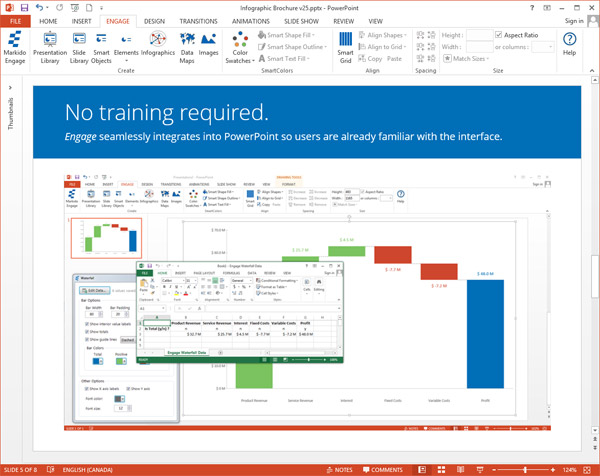Open the Elements dropdown
This screenshot has width=600, height=476.
(x=126, y=48)
